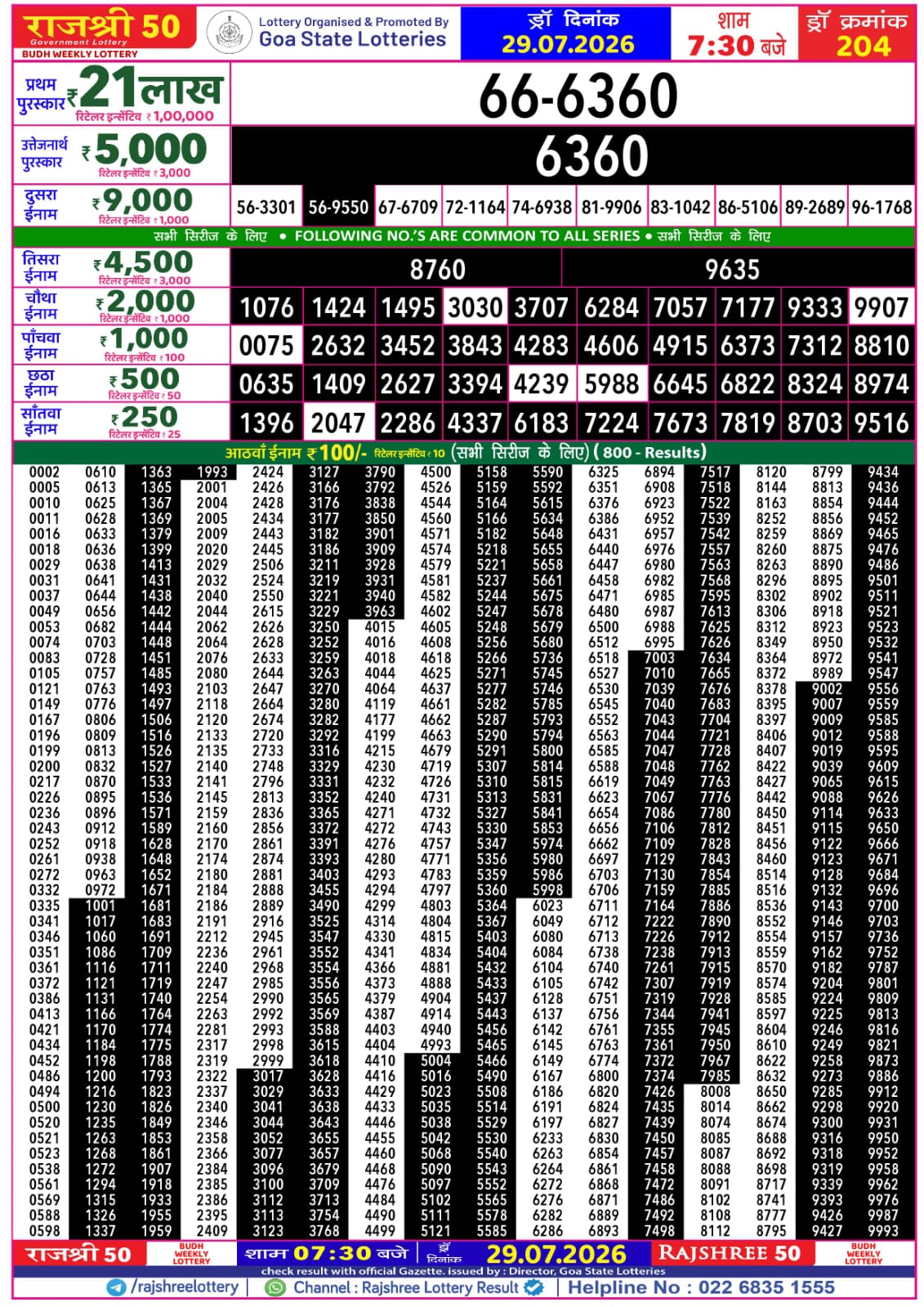Select eighth prize number 9993
Viewport: 924px width, 1307px height.
[x=883, y=1231]
